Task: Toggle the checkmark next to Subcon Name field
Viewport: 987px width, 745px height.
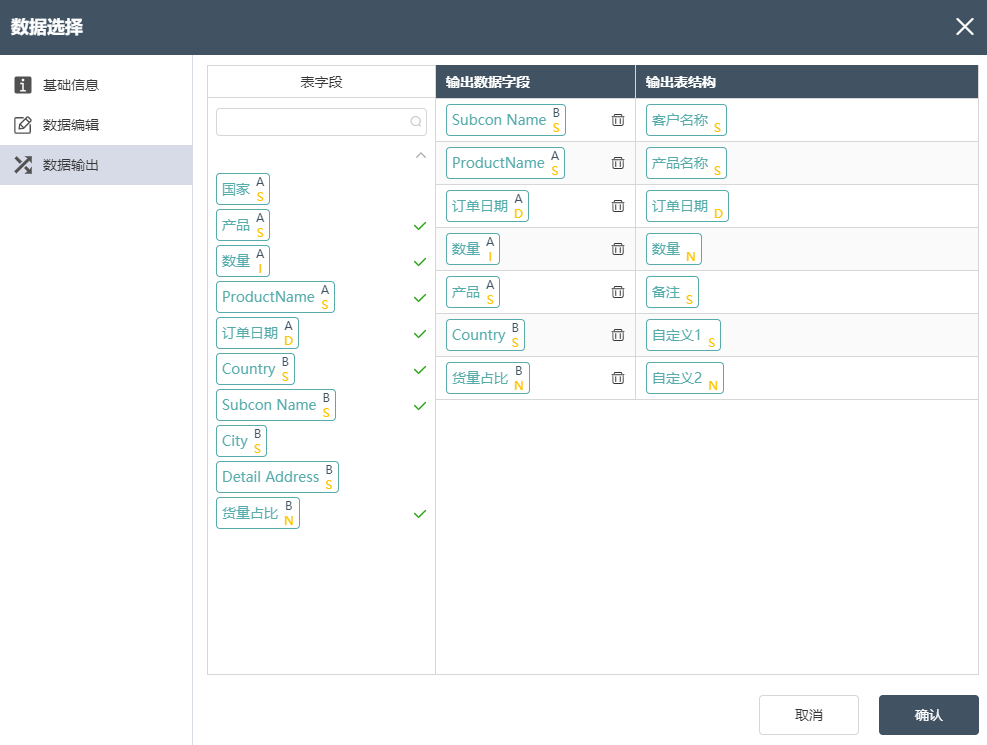Action: click(x=420, y=406)
